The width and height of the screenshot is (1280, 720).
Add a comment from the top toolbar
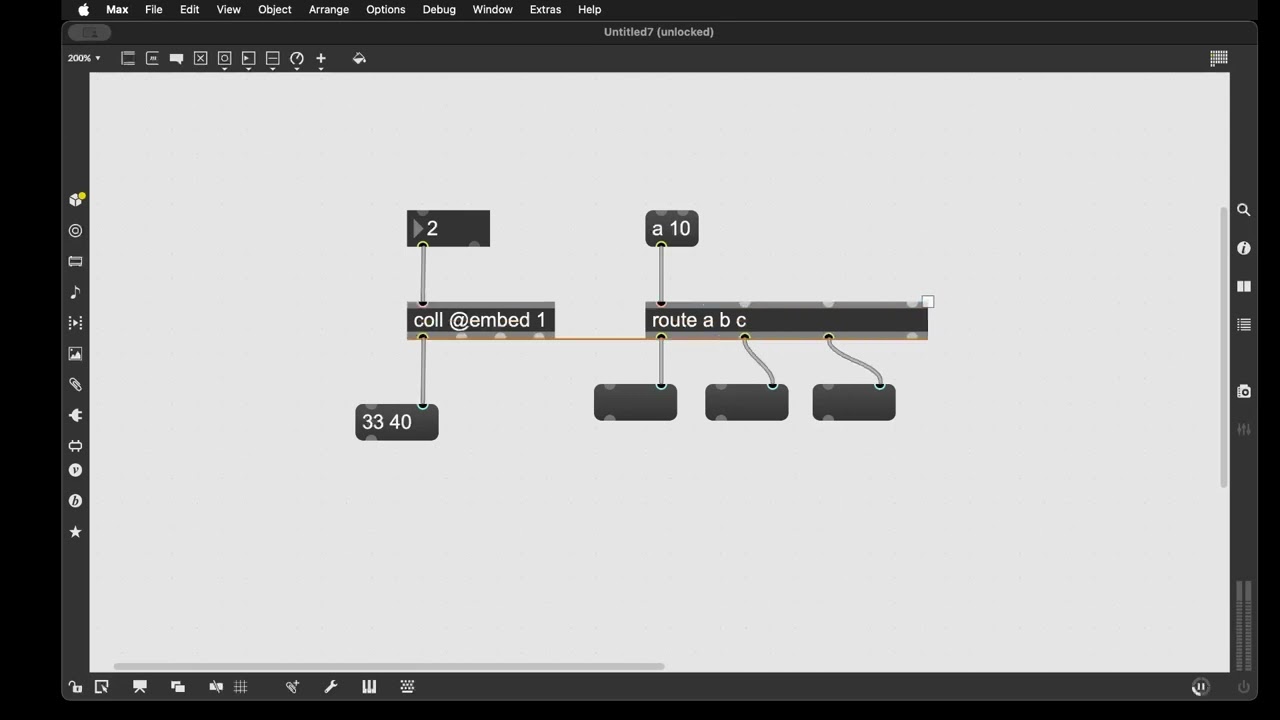(x=176, y=59)
